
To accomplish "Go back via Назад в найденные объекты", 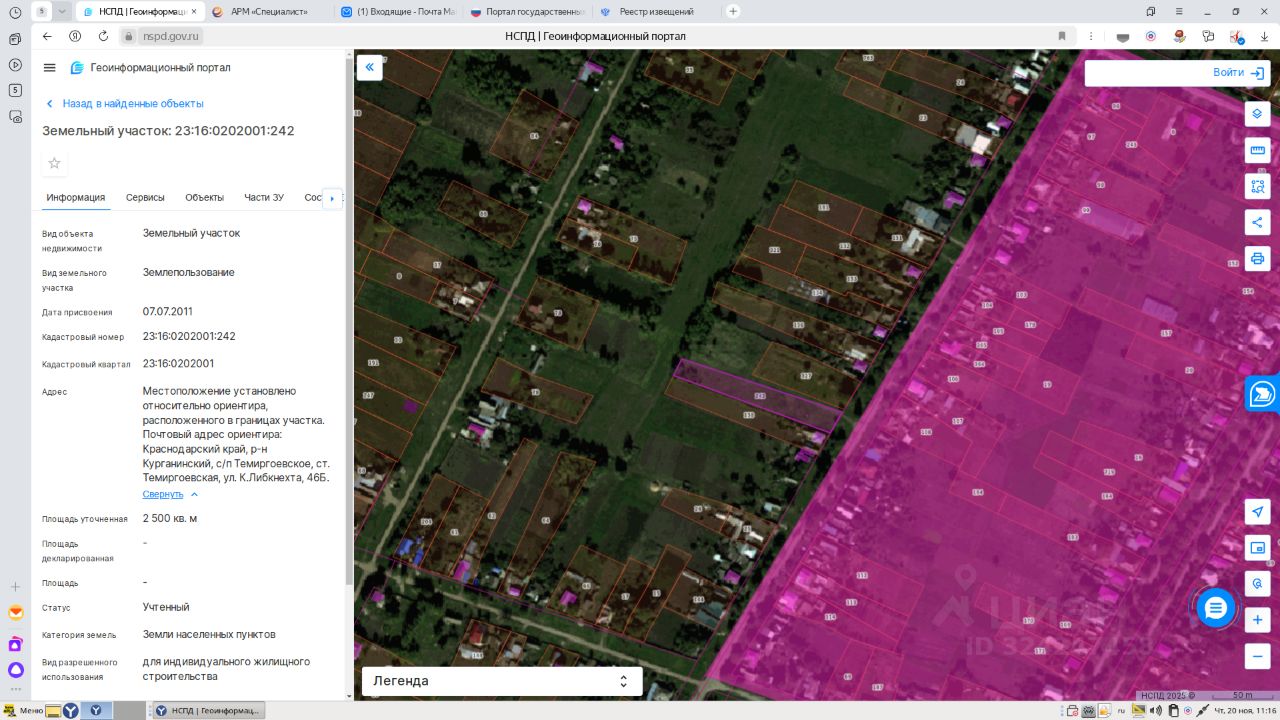I will tap(125, 103).
